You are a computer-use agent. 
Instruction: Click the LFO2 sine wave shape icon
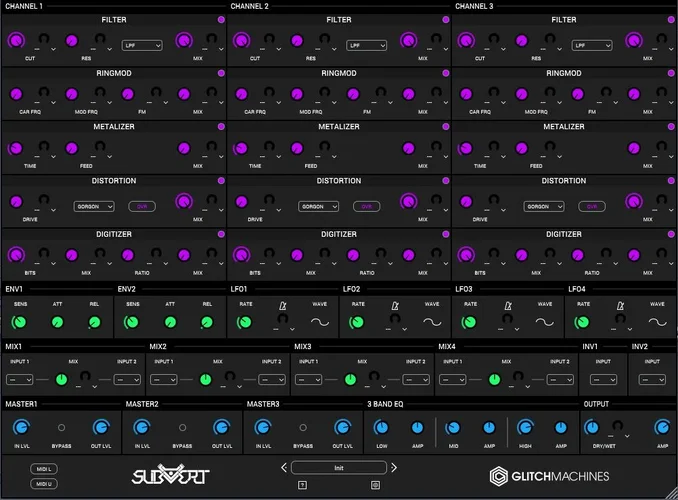(x=432, y=323)
